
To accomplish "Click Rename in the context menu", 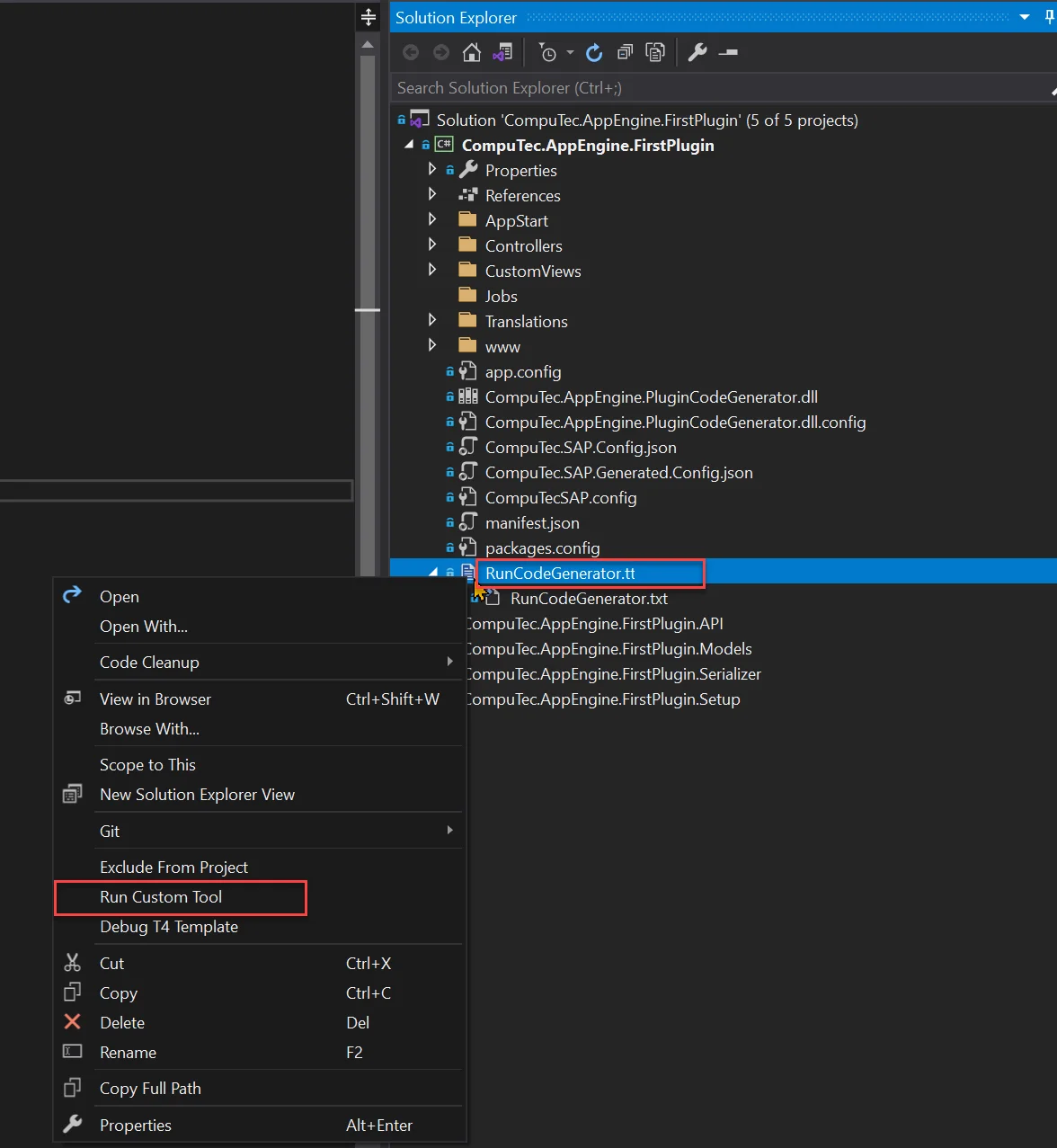I will [129, 1052].
